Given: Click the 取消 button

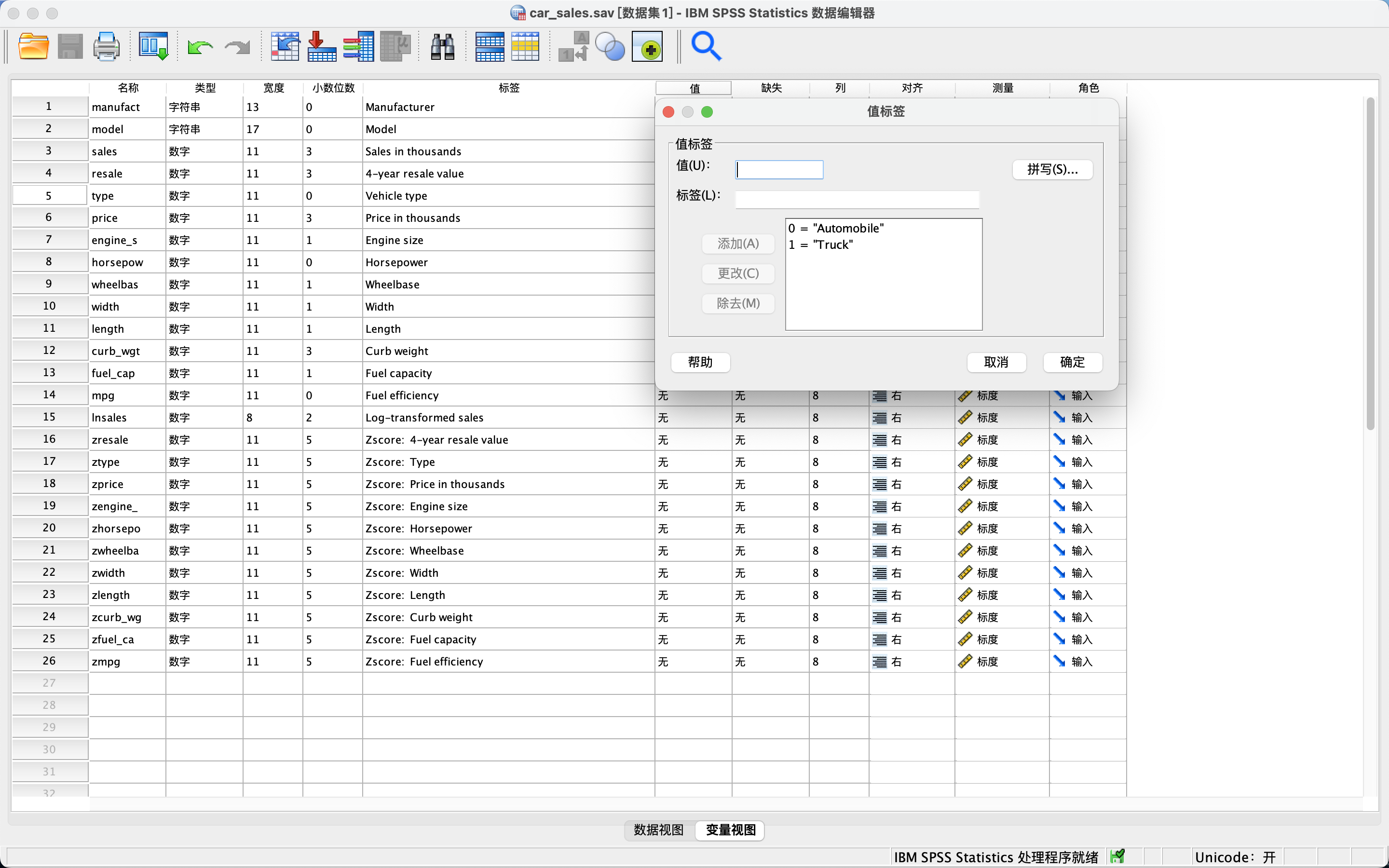Looking at the screenshot, I should pyautogui.click(x=996, y=362).
